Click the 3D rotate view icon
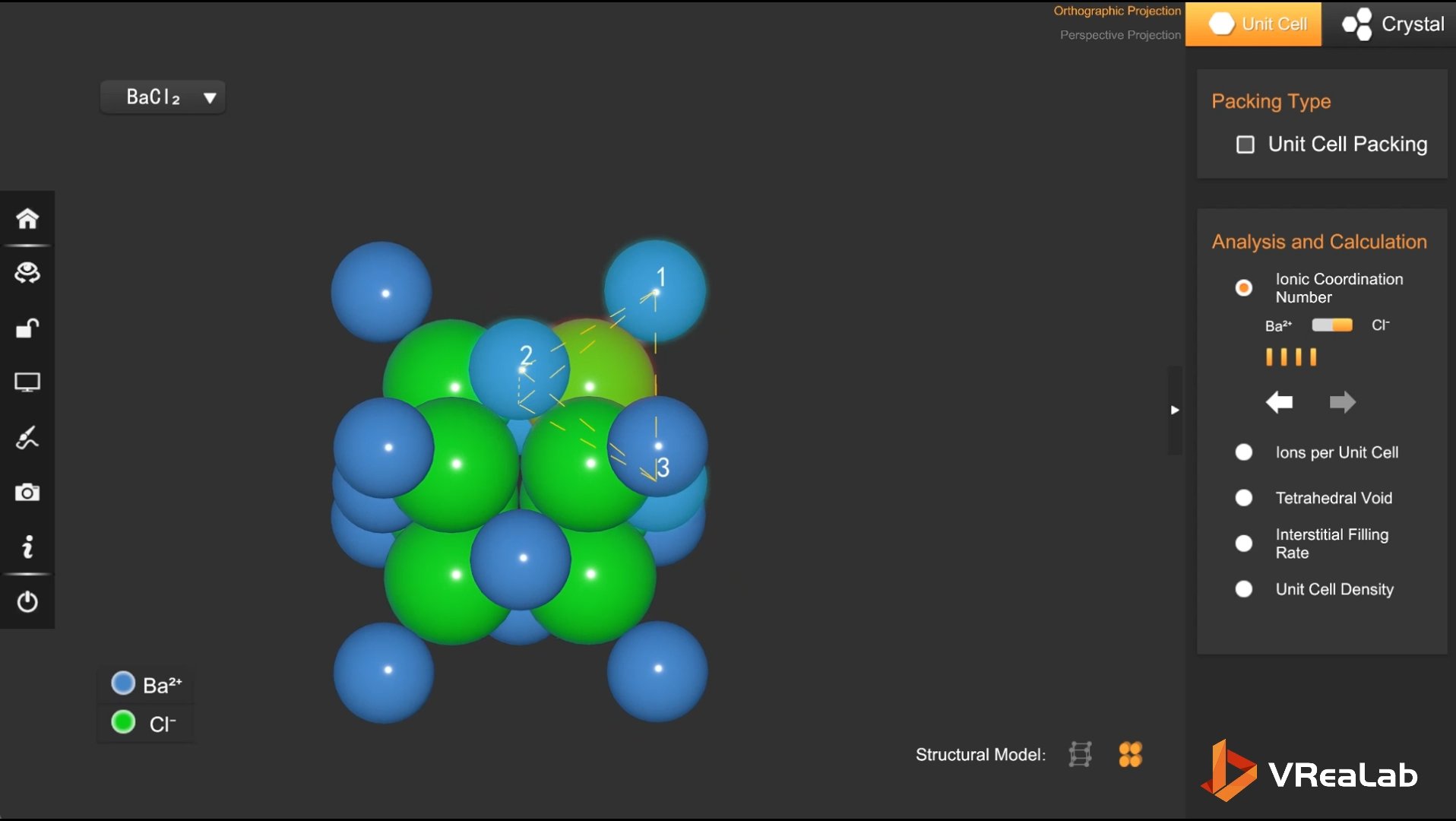This screenshot has height=821, width=1456. 27,273
